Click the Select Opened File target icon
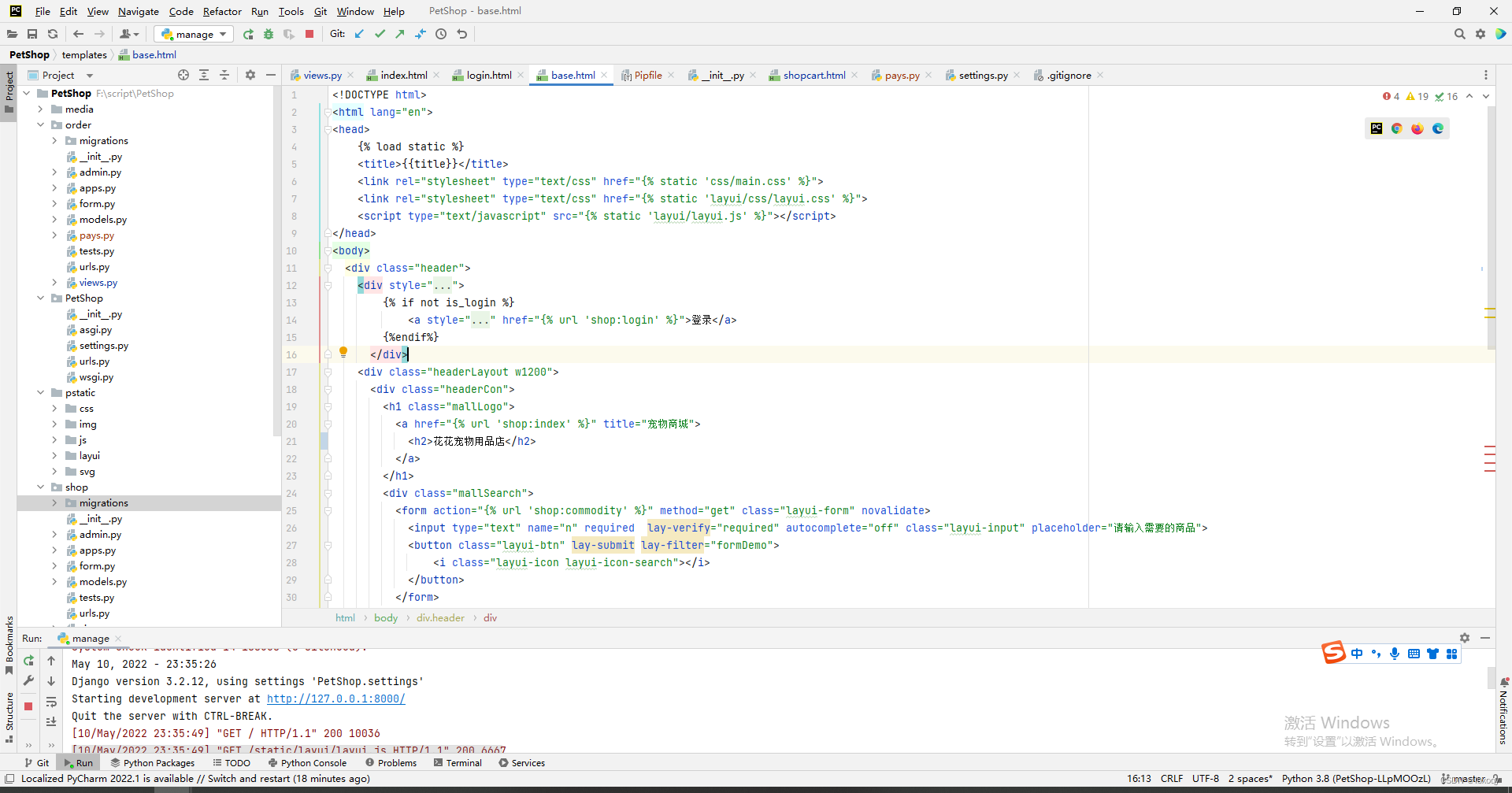 (183, 75)
